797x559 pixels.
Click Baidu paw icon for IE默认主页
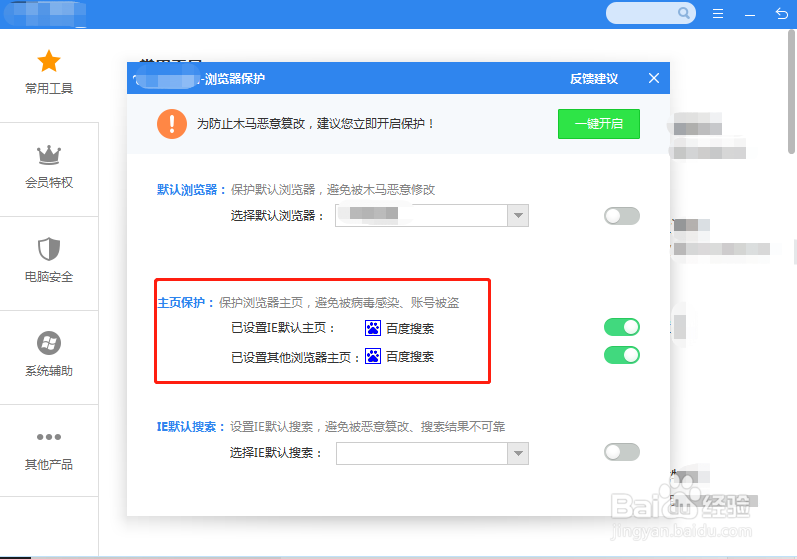coord(373,328)
